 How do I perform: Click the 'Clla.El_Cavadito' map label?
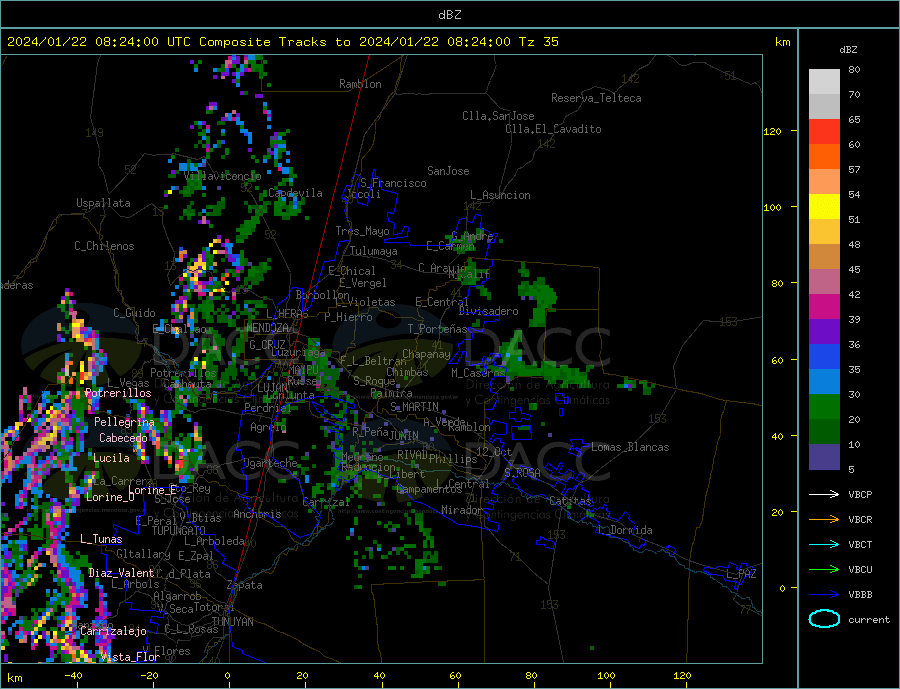coord(553,129)
